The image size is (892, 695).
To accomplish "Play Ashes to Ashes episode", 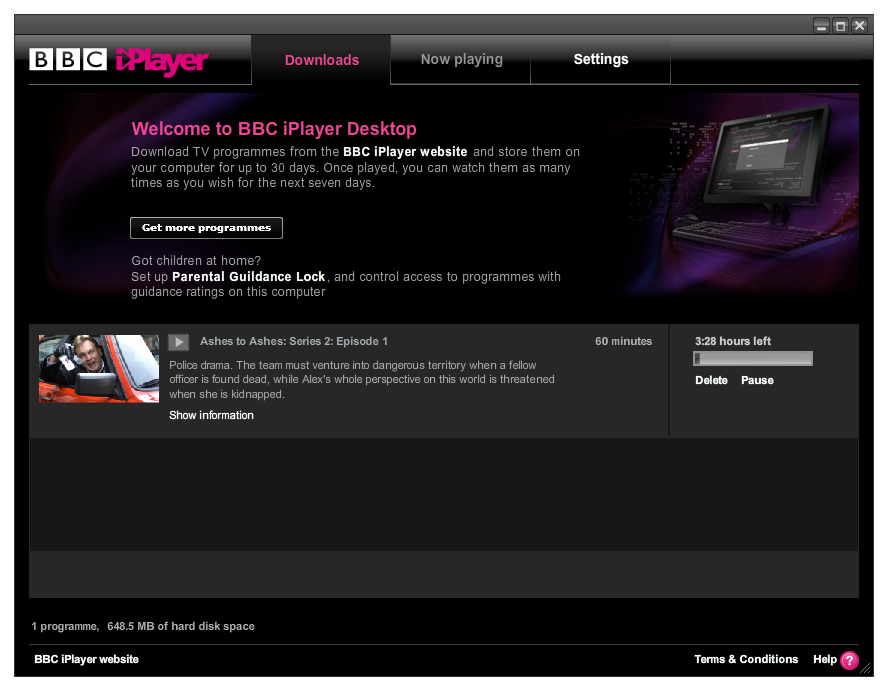I will tap(179, 342).
